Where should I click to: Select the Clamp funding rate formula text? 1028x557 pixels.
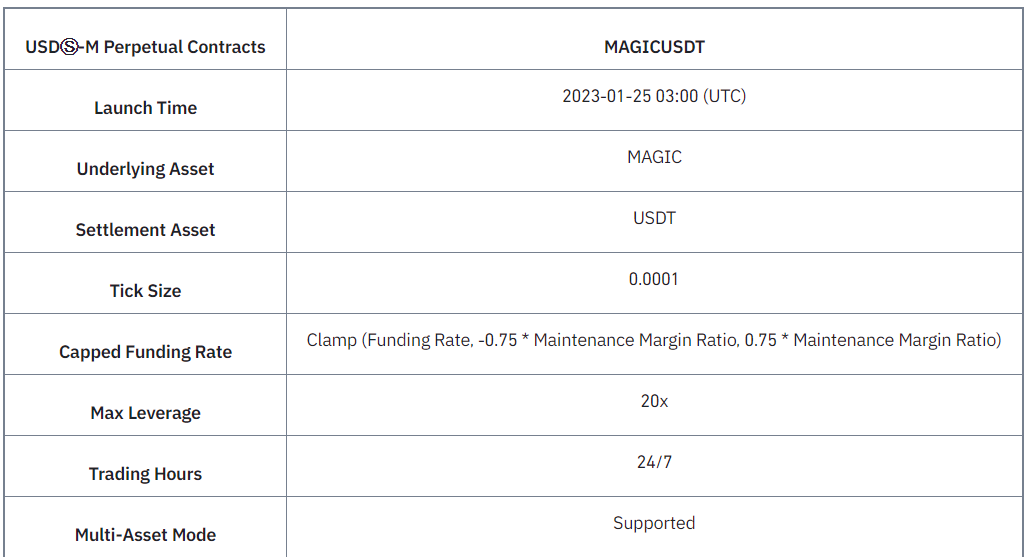[x=654, y=340]
